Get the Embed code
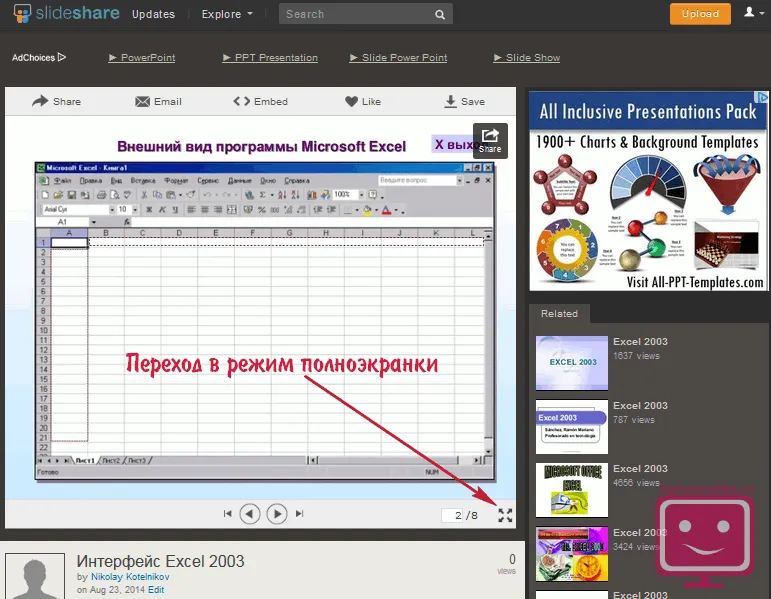Screen dimensions: 771x599 pyautogui.click(x=261, y=101)
